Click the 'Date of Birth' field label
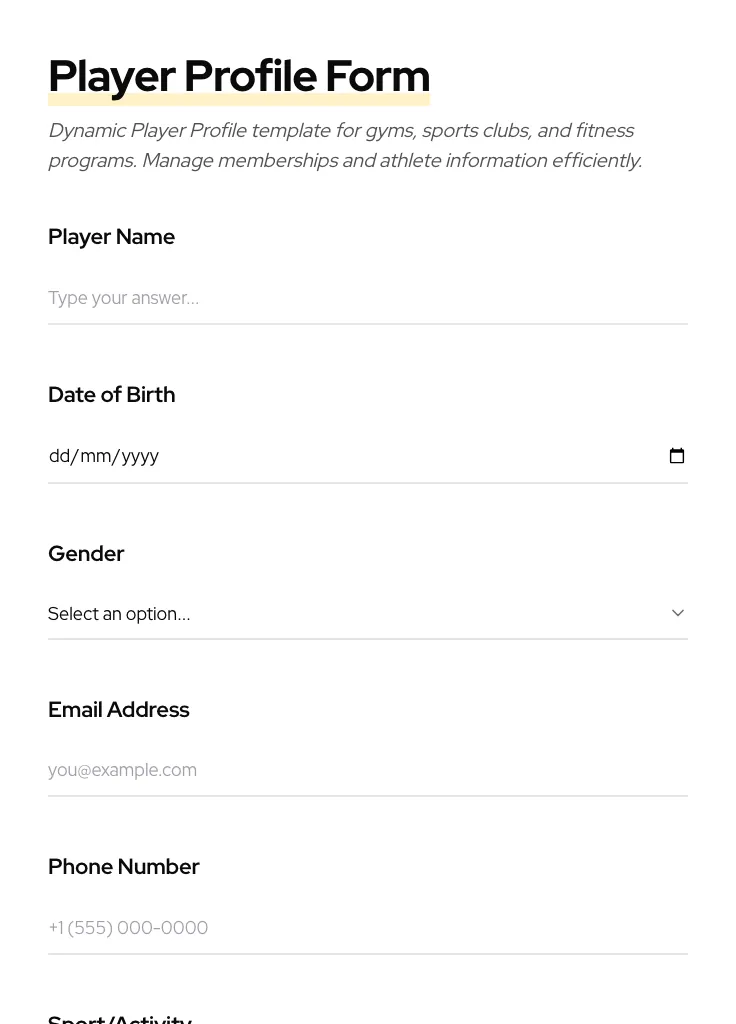Image resolution: width=736 pixels, height=1024 pixels. click(111, 395)
